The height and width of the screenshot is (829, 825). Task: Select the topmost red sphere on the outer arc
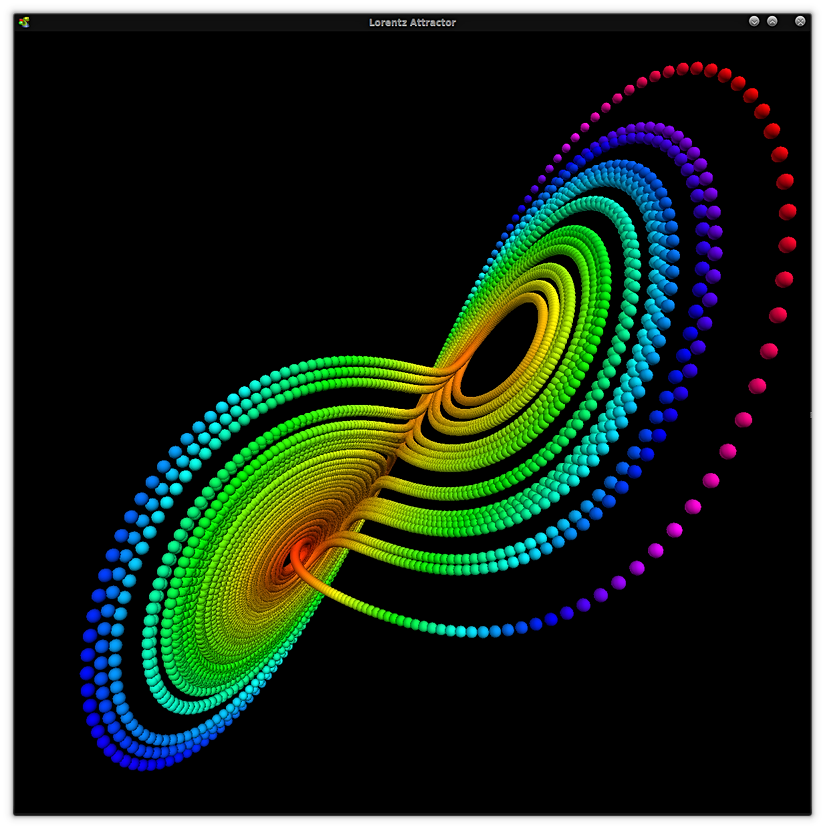tap(697, 68)
